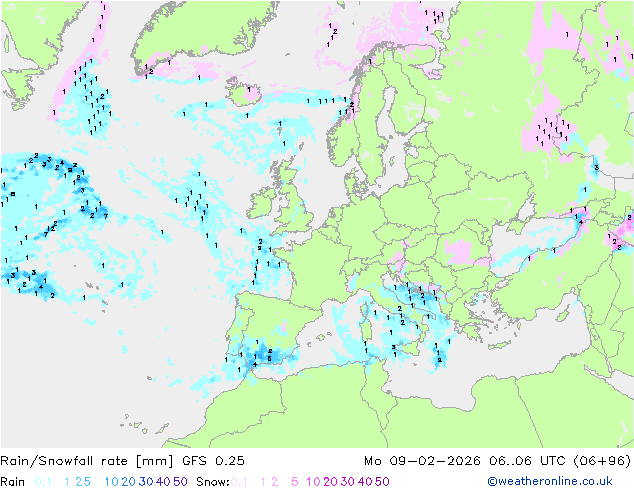
Task: Click Rain legend value 40
Action: 163,482
